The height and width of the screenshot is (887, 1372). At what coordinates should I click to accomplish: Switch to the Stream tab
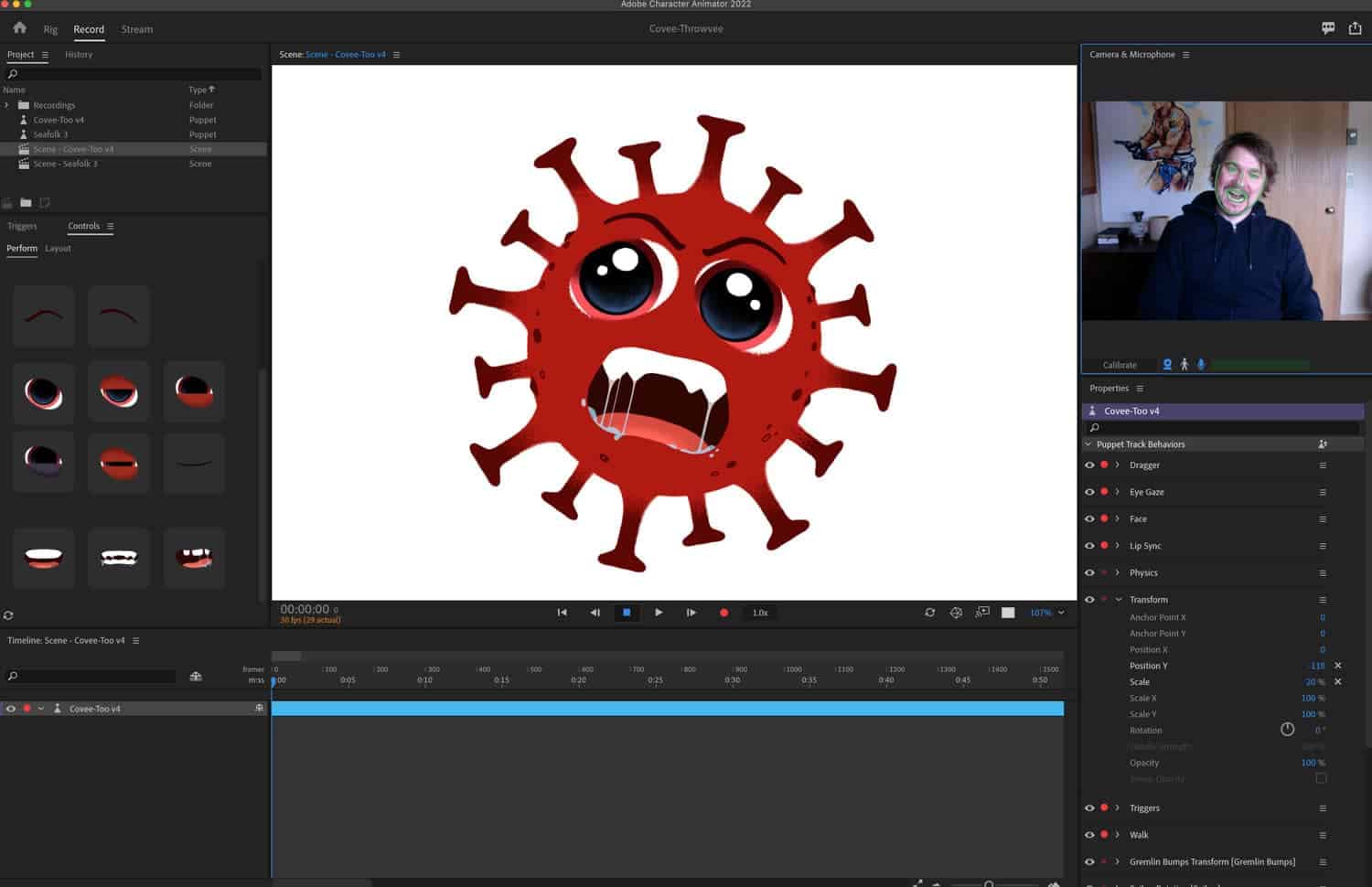coord(136,28)
